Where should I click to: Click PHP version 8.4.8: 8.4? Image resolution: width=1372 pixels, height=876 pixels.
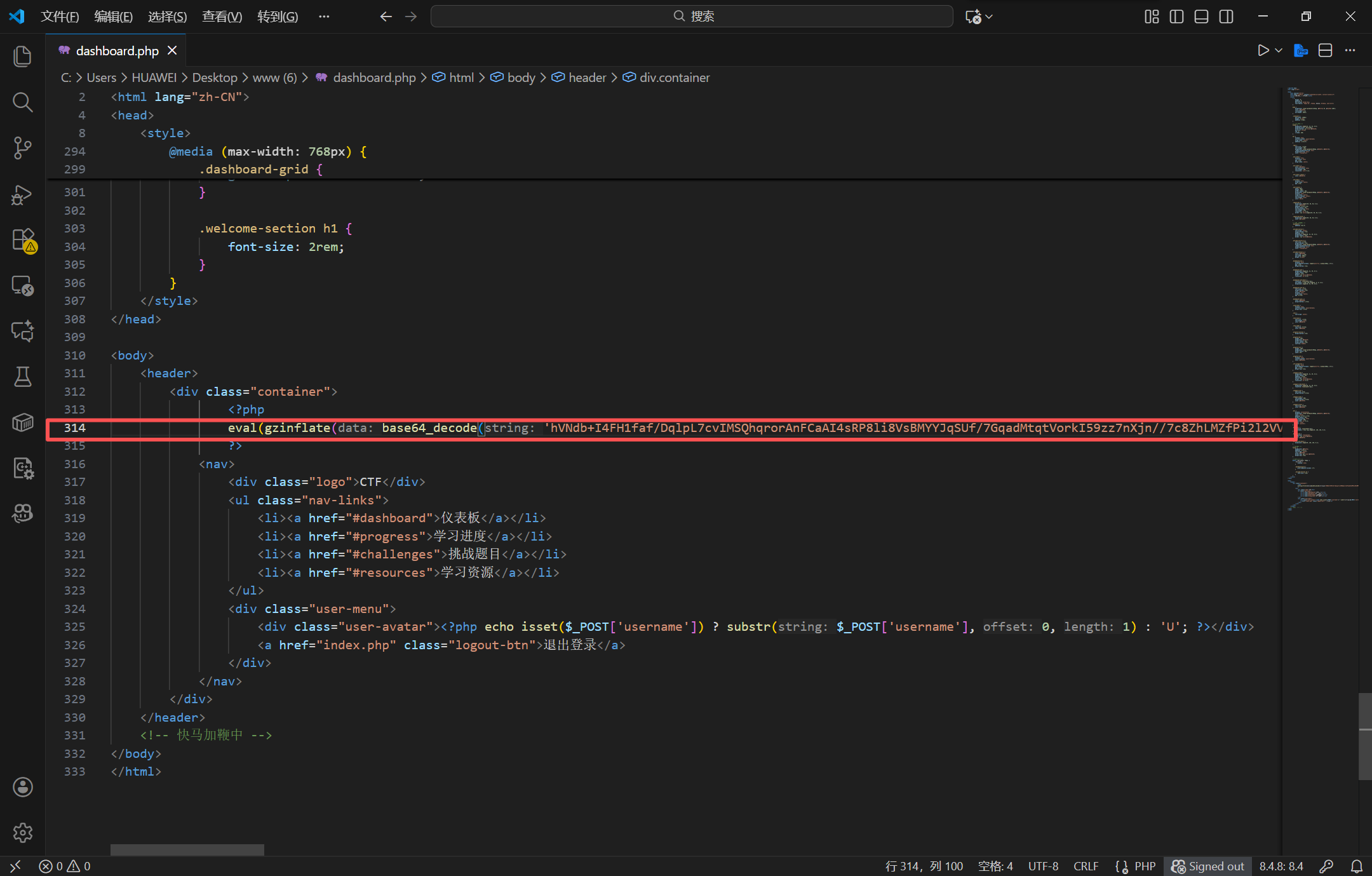(x=1281, y=866)
